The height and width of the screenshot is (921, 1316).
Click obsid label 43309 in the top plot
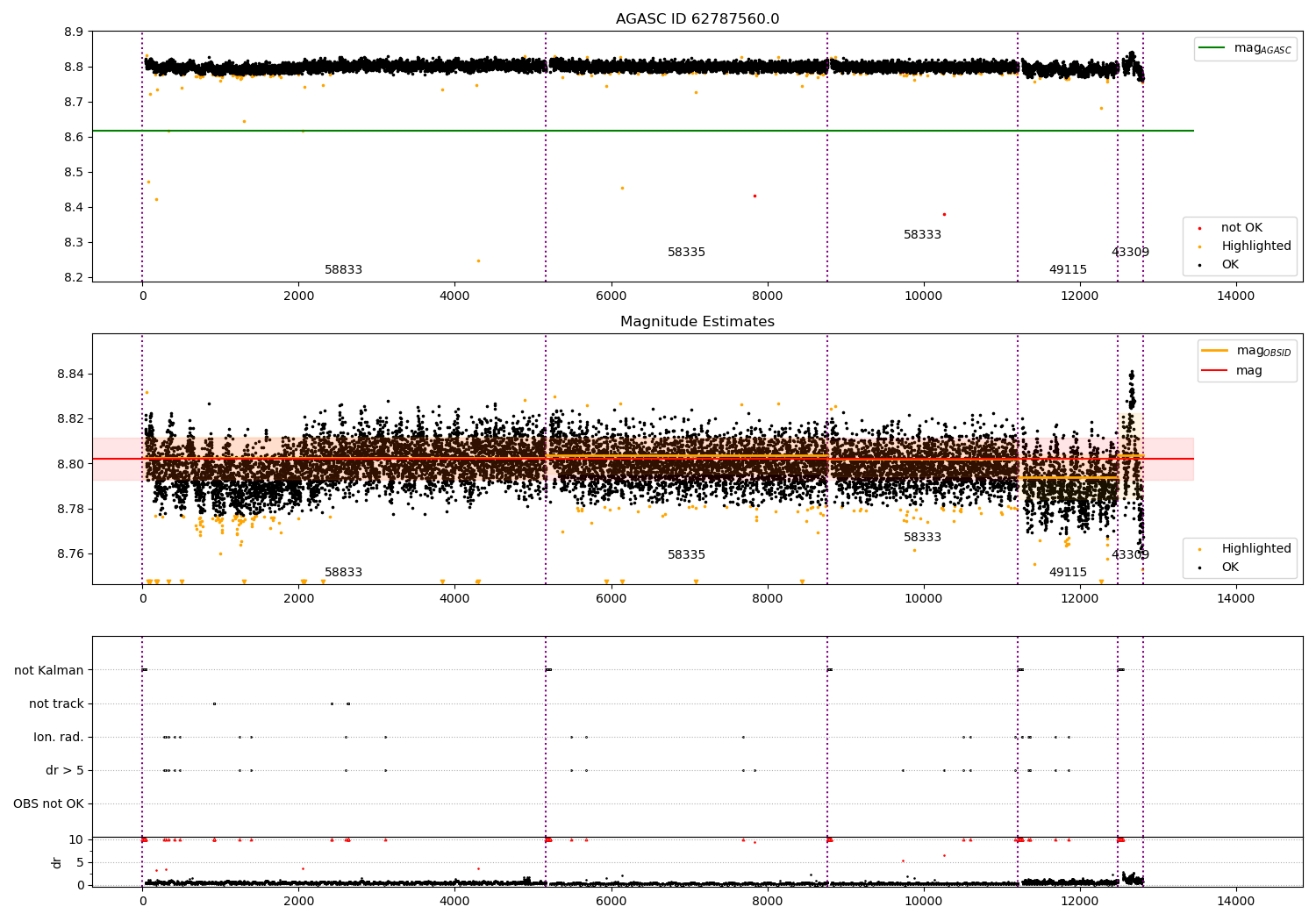pyautogui.click(x=1130, y=253)
